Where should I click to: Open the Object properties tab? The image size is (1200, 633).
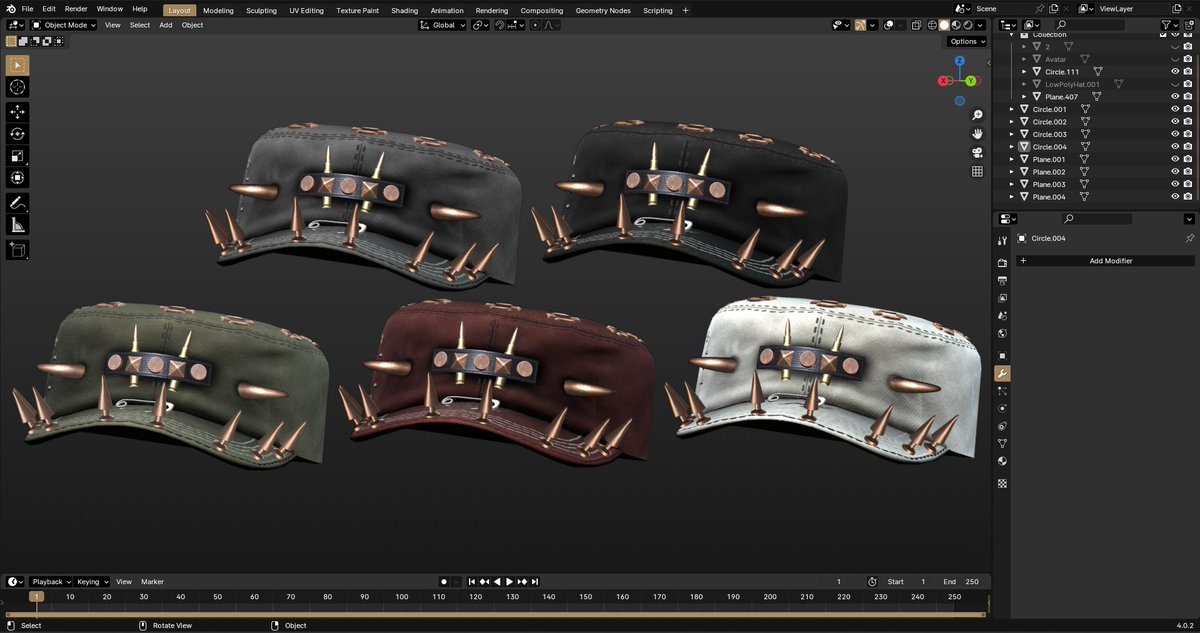(1002, 356)
